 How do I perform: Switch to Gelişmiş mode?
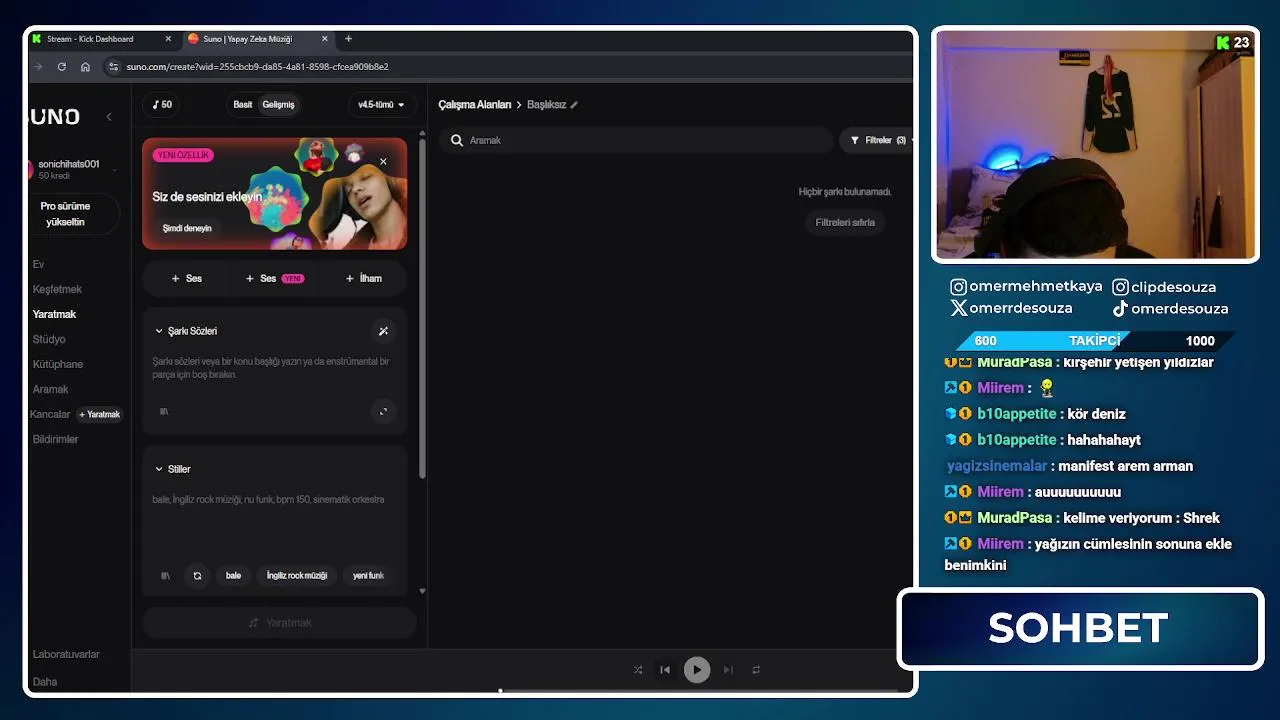[x=278, y=104]
